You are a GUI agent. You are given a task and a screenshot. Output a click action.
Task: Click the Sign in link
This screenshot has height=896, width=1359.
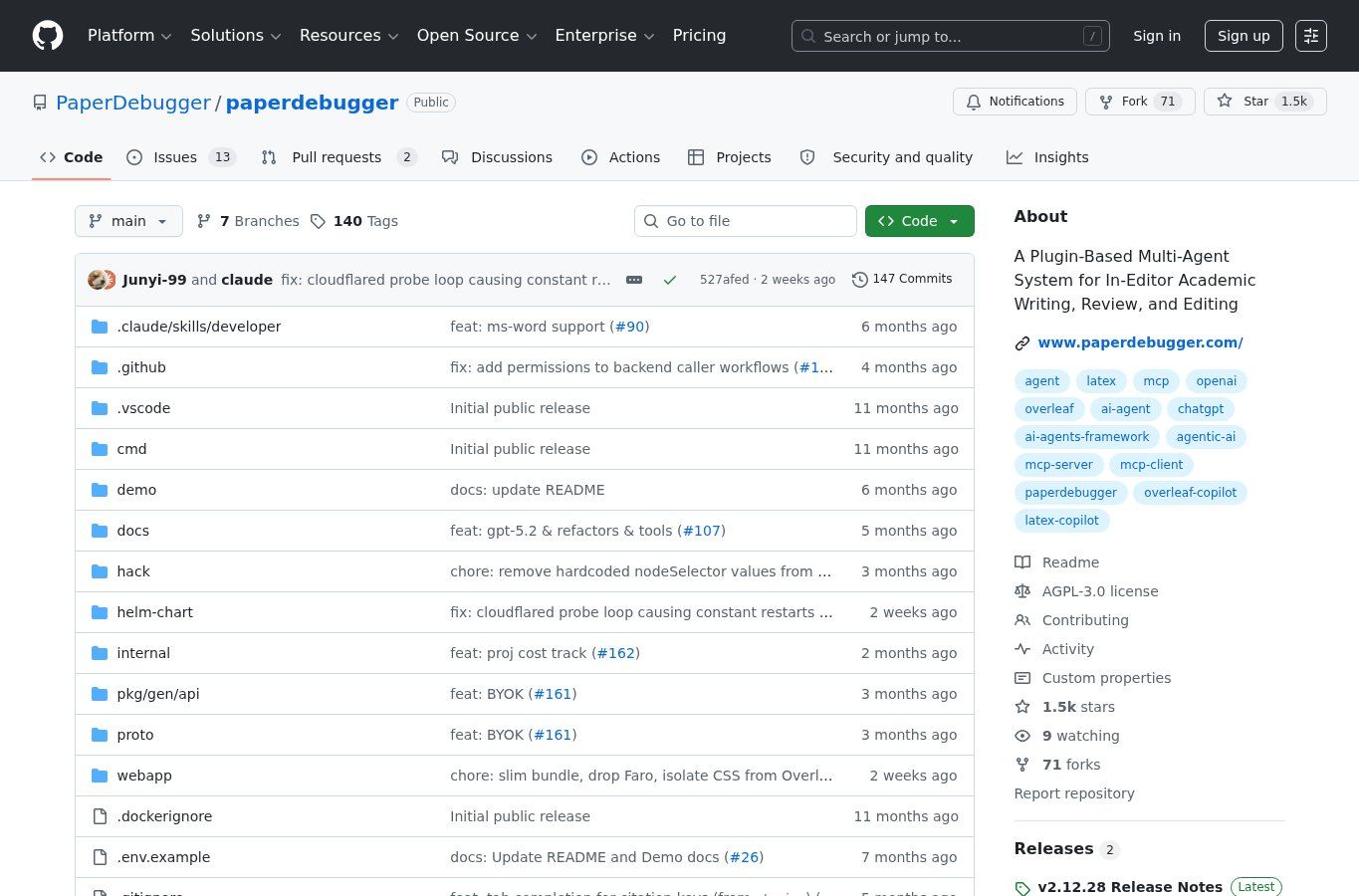[1157, 36]
